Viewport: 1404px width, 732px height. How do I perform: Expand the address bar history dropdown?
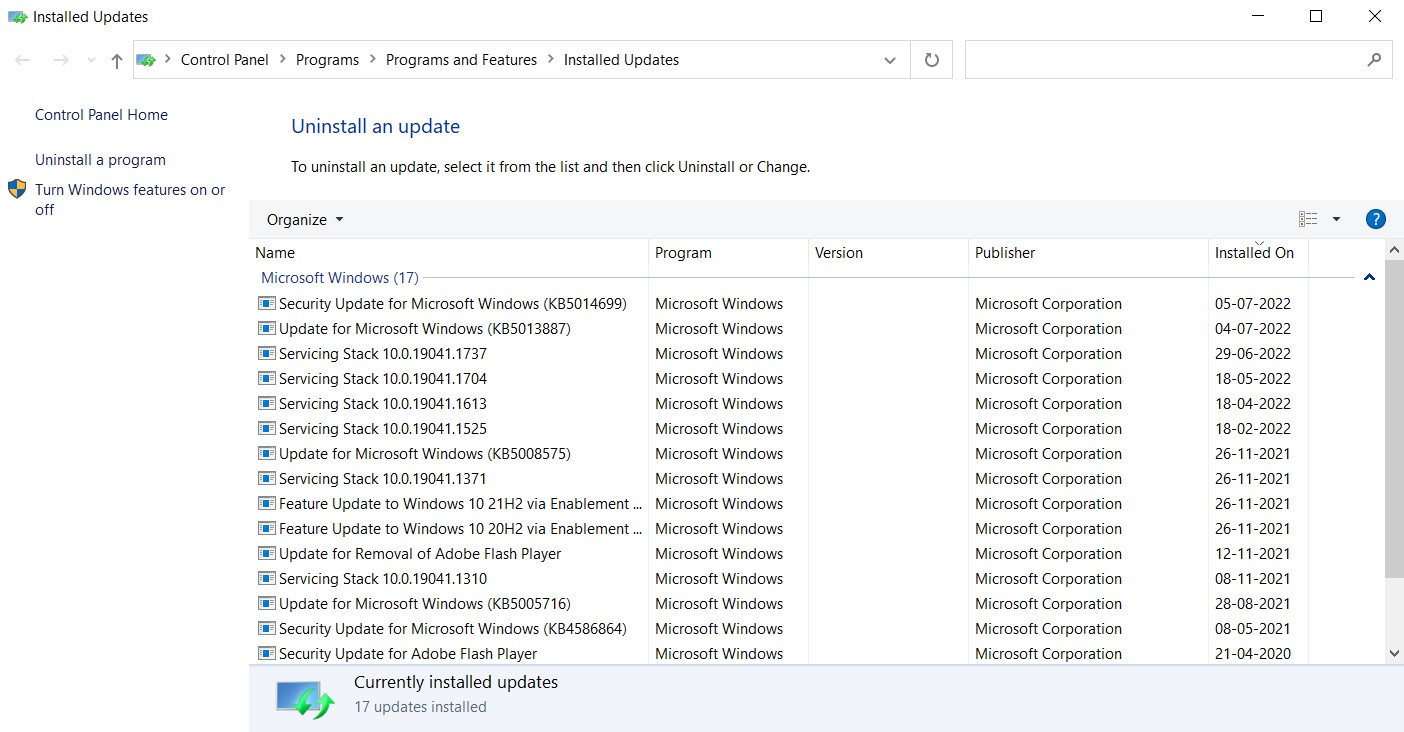[889, 60]
